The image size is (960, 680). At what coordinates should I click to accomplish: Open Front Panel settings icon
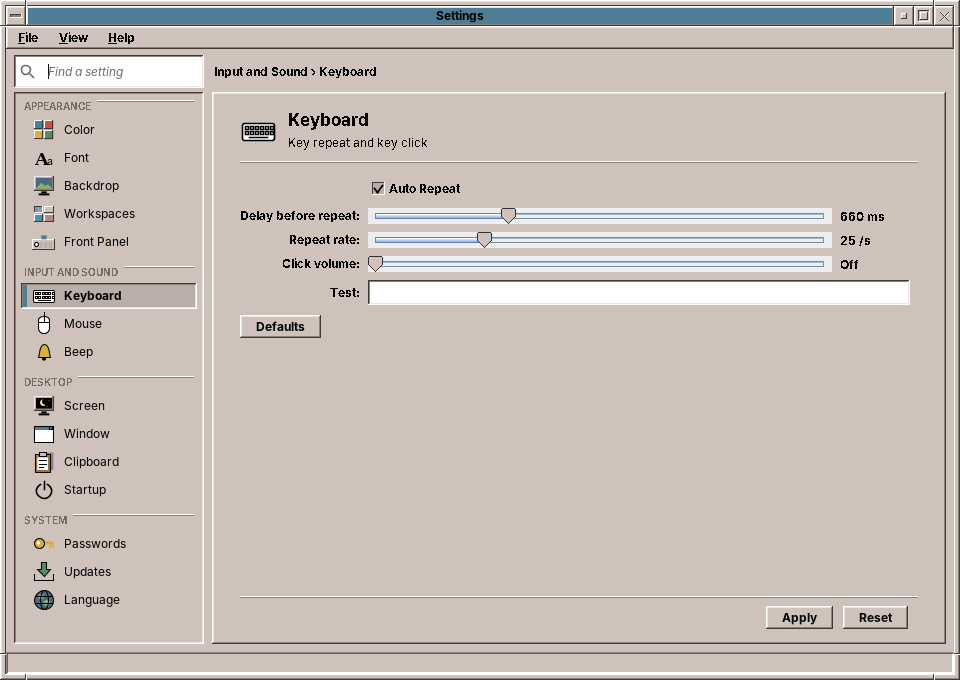pos(43,242)
